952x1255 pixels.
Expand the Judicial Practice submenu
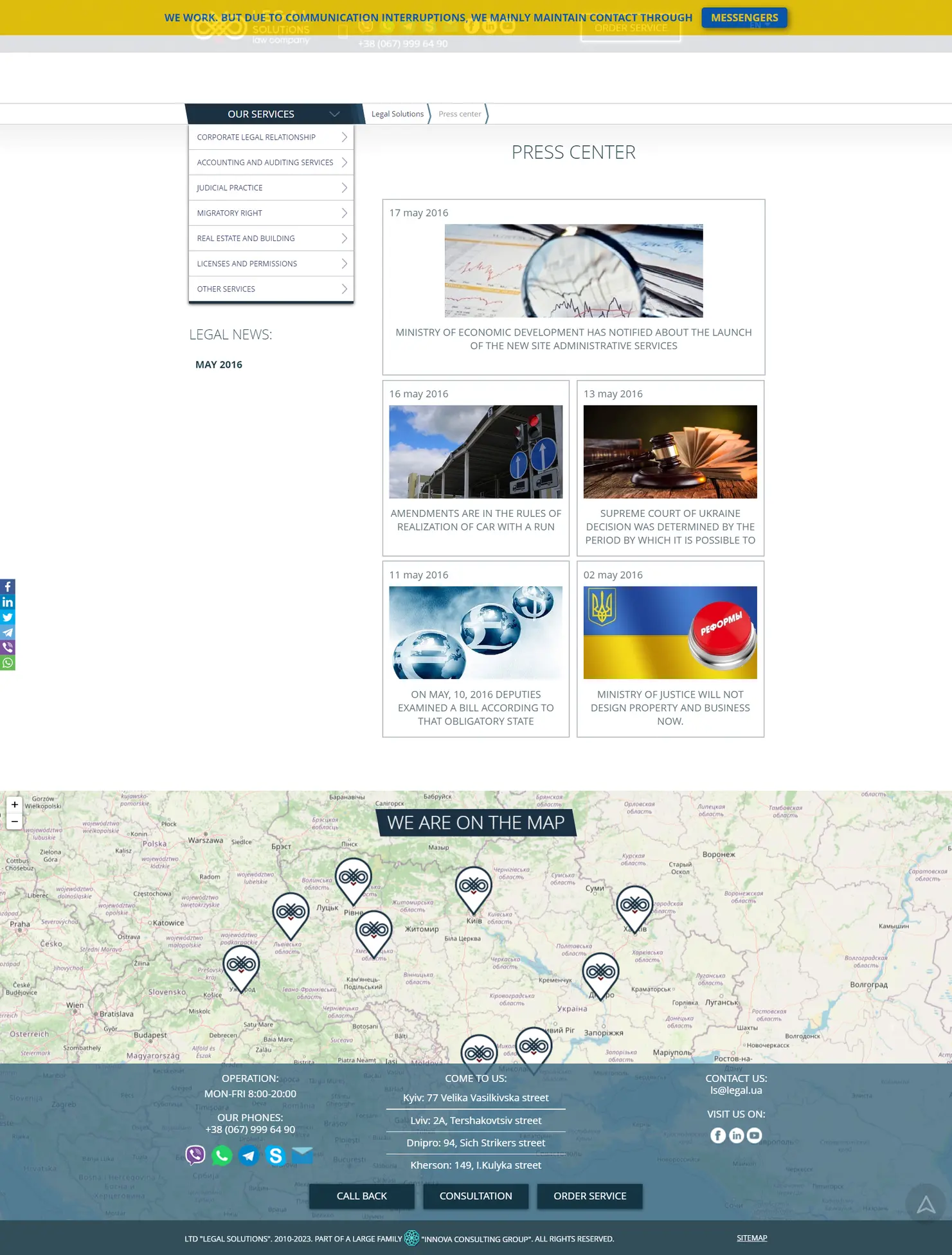344,188
